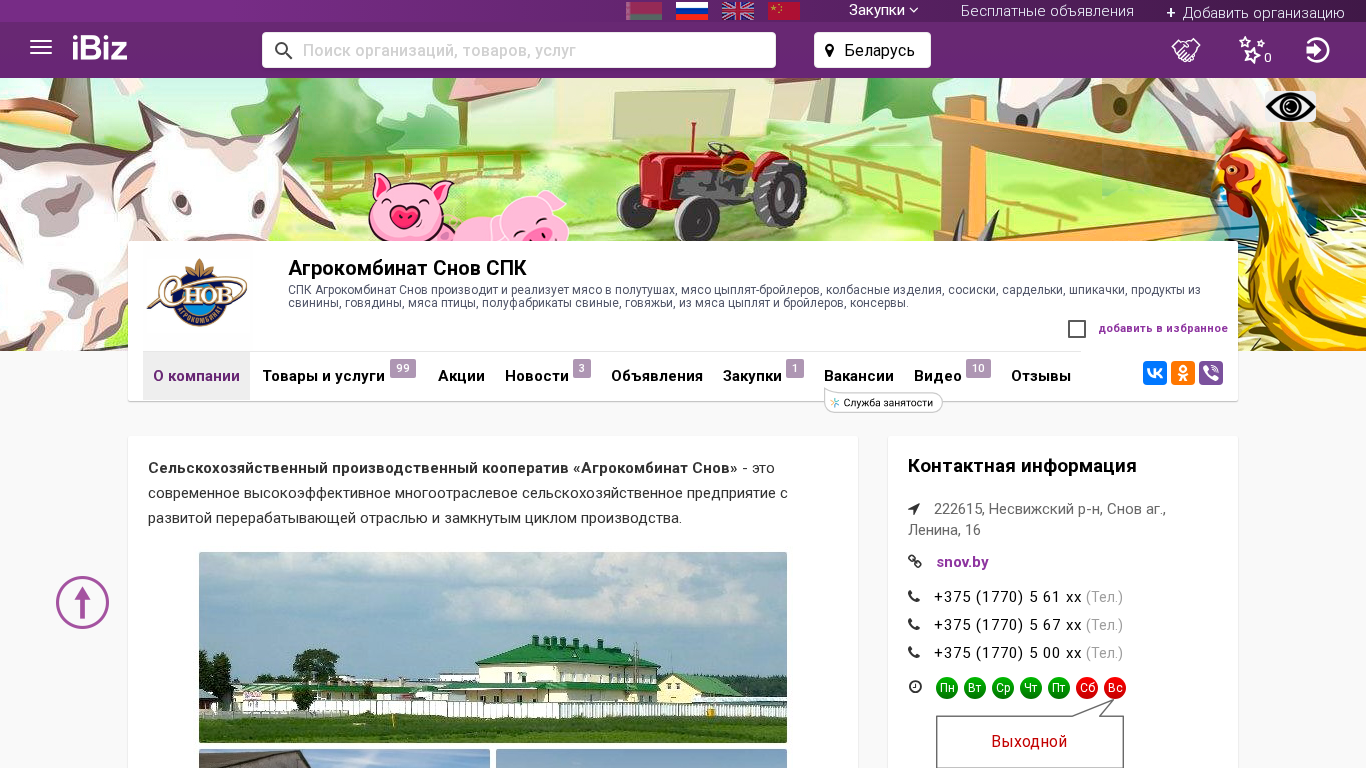Click the Агрокомбинат Снов company logo
1366x768 pixels.
pyautogui.click(x=197, y=295)
